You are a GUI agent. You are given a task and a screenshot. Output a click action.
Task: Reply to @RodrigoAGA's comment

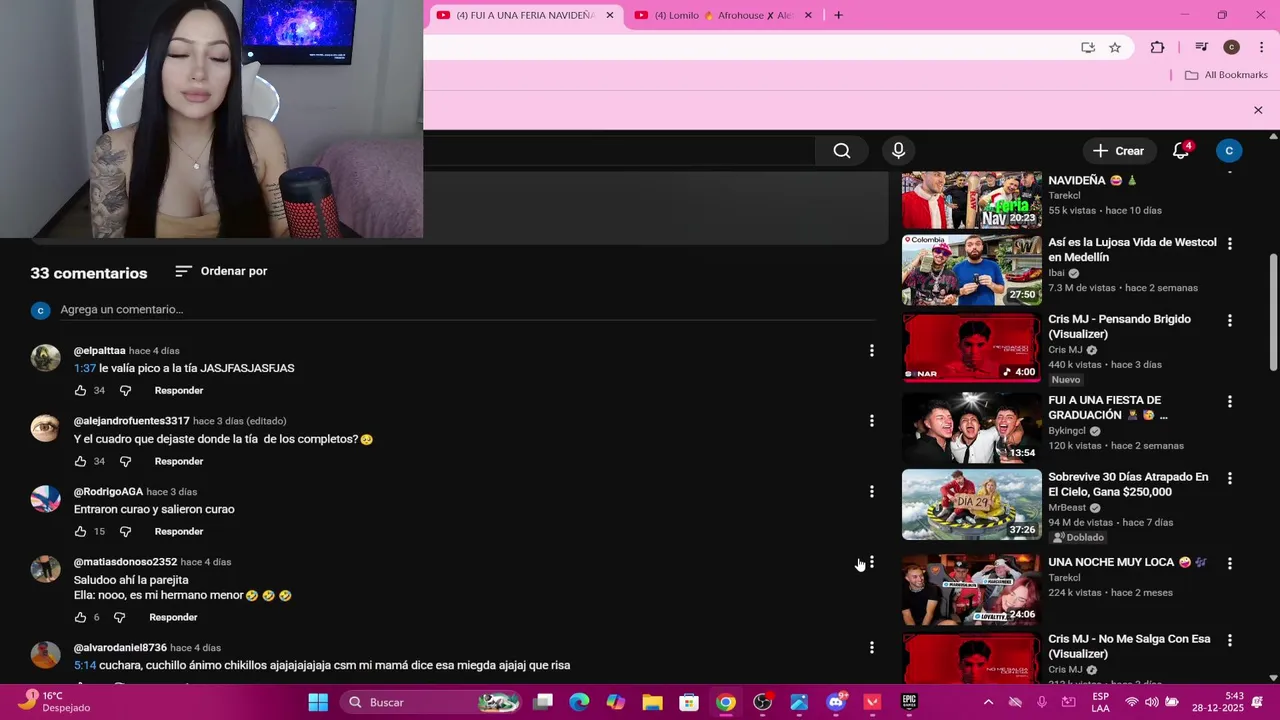[179, 532]
